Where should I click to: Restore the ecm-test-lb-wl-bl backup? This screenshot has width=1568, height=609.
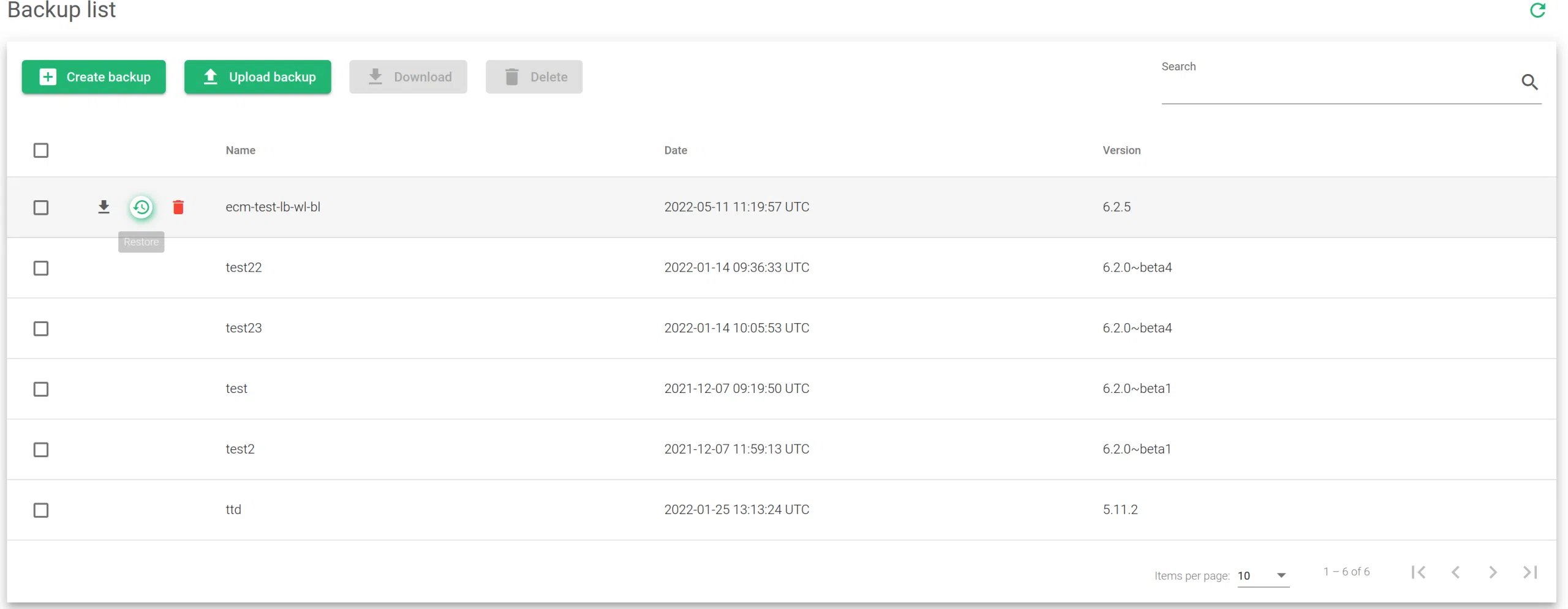141,207
